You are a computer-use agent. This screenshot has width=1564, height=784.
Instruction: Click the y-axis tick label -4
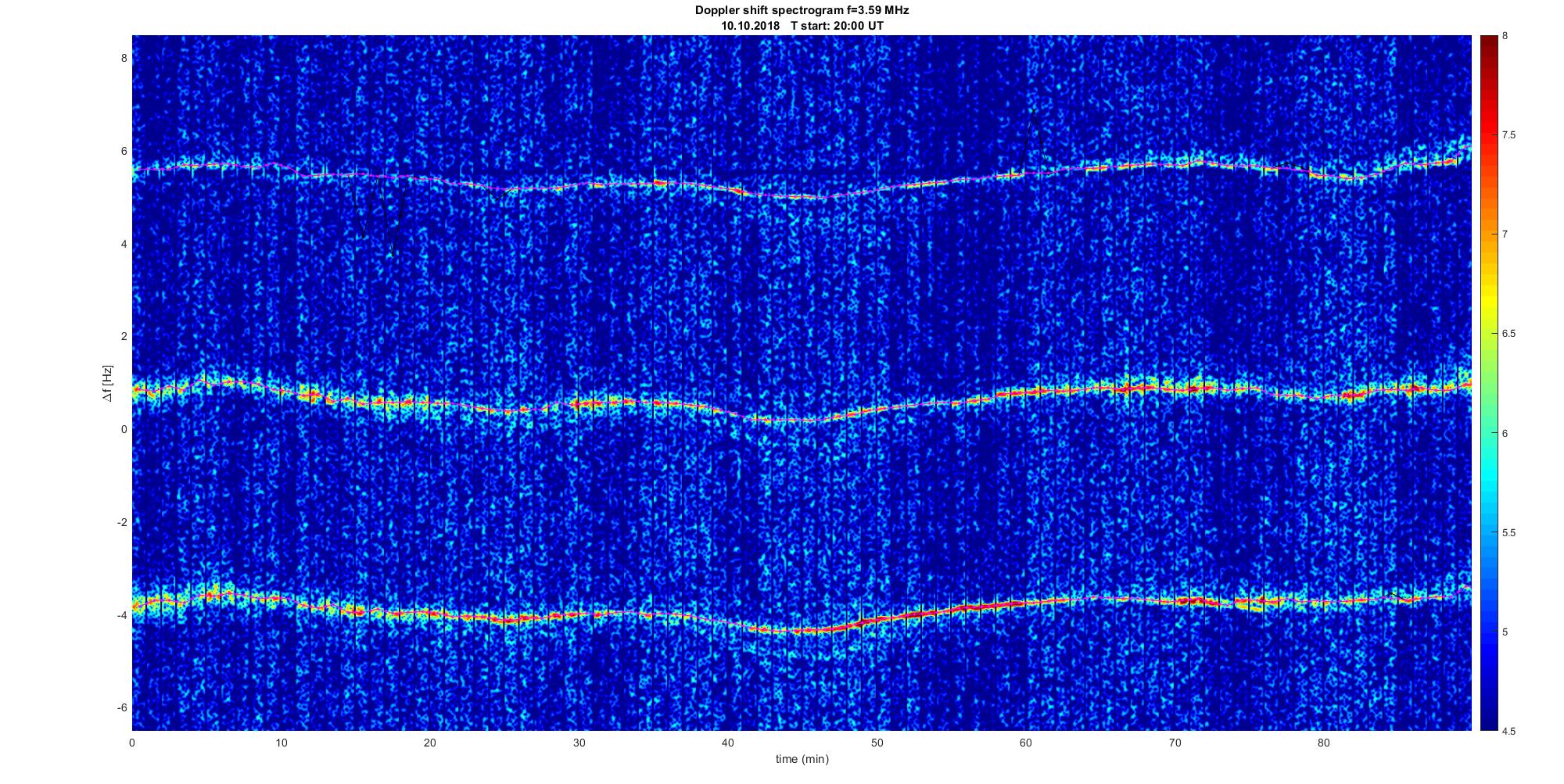click(122, 615)
